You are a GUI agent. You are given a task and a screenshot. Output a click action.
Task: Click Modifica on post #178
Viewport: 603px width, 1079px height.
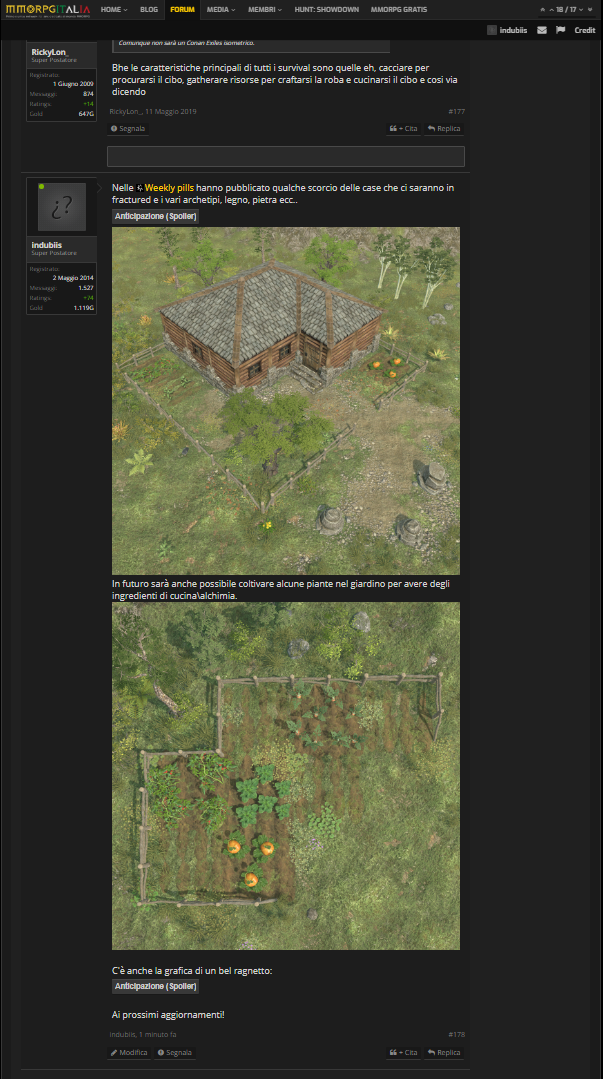(129, 1052)
